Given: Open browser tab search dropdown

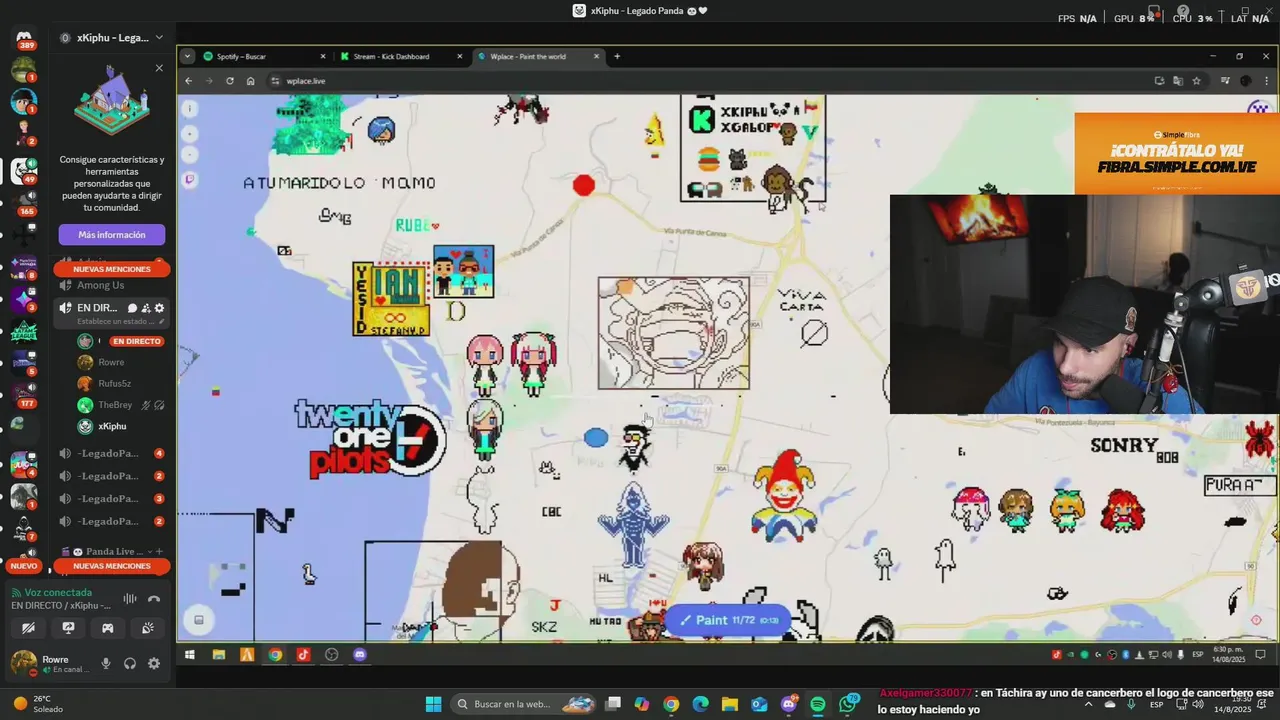Looking at the screenshot, I should (x=187, y=56).
